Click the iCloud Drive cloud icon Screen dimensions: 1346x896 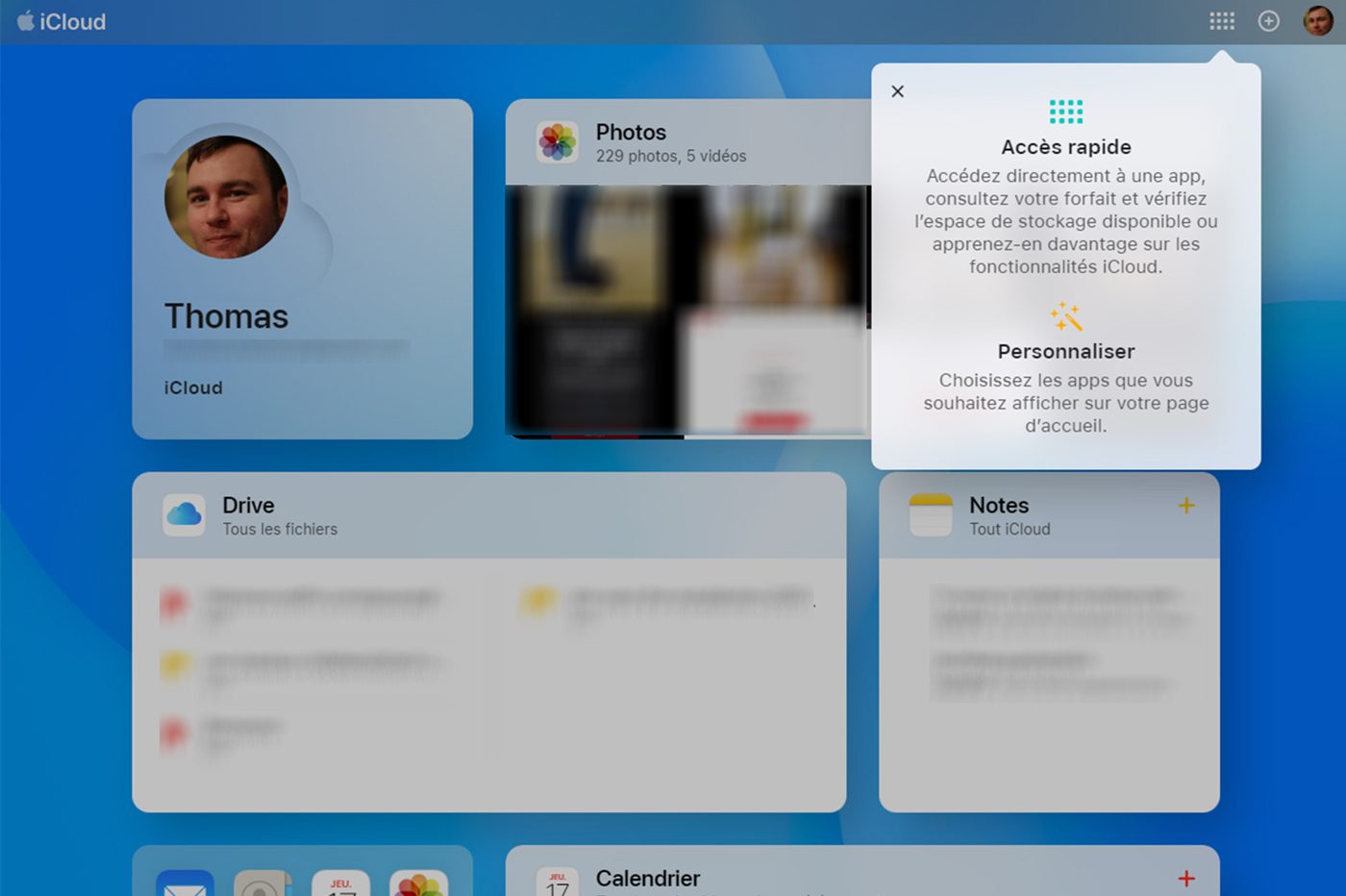(184, 515)
